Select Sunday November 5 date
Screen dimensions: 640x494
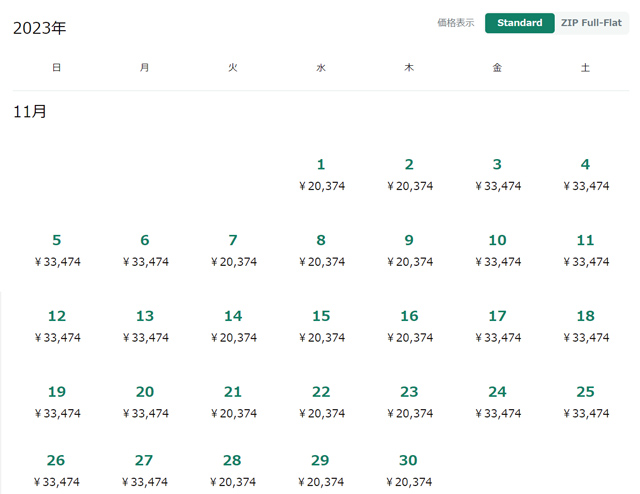point(56,250)
